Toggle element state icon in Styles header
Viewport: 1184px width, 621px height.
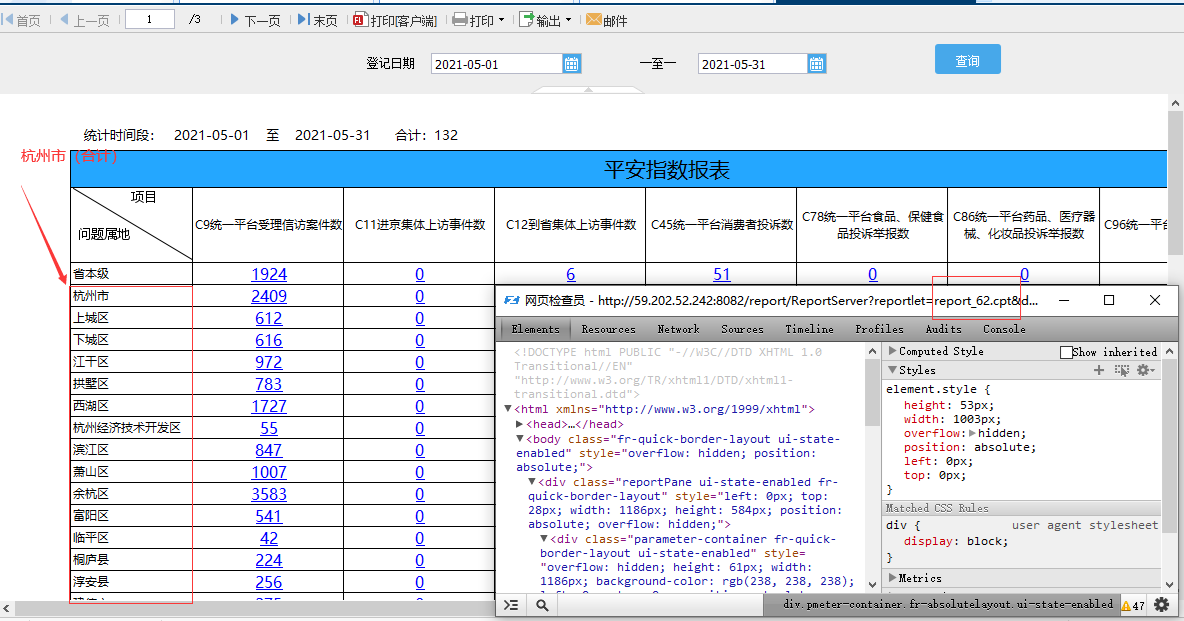(1122, 370)
